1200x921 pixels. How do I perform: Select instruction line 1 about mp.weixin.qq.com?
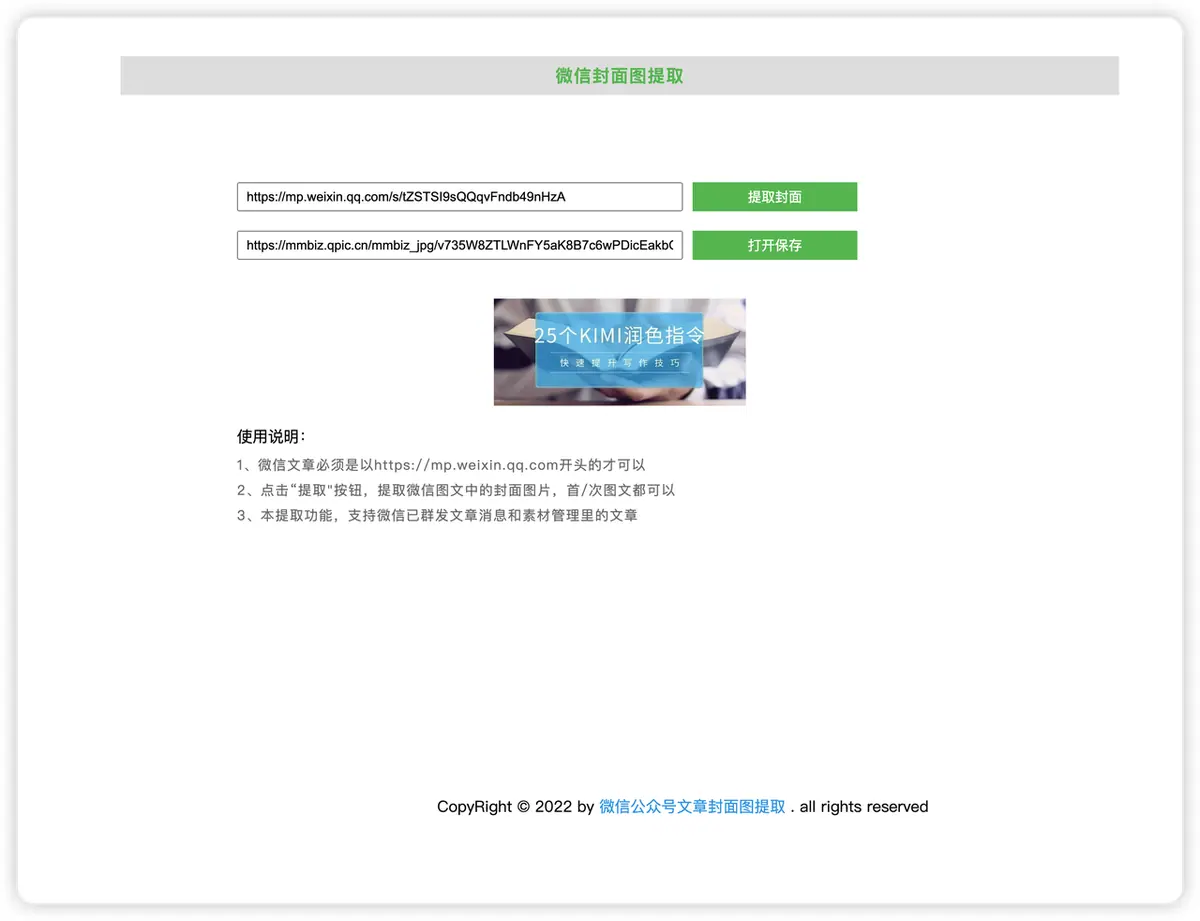point(441,465)
